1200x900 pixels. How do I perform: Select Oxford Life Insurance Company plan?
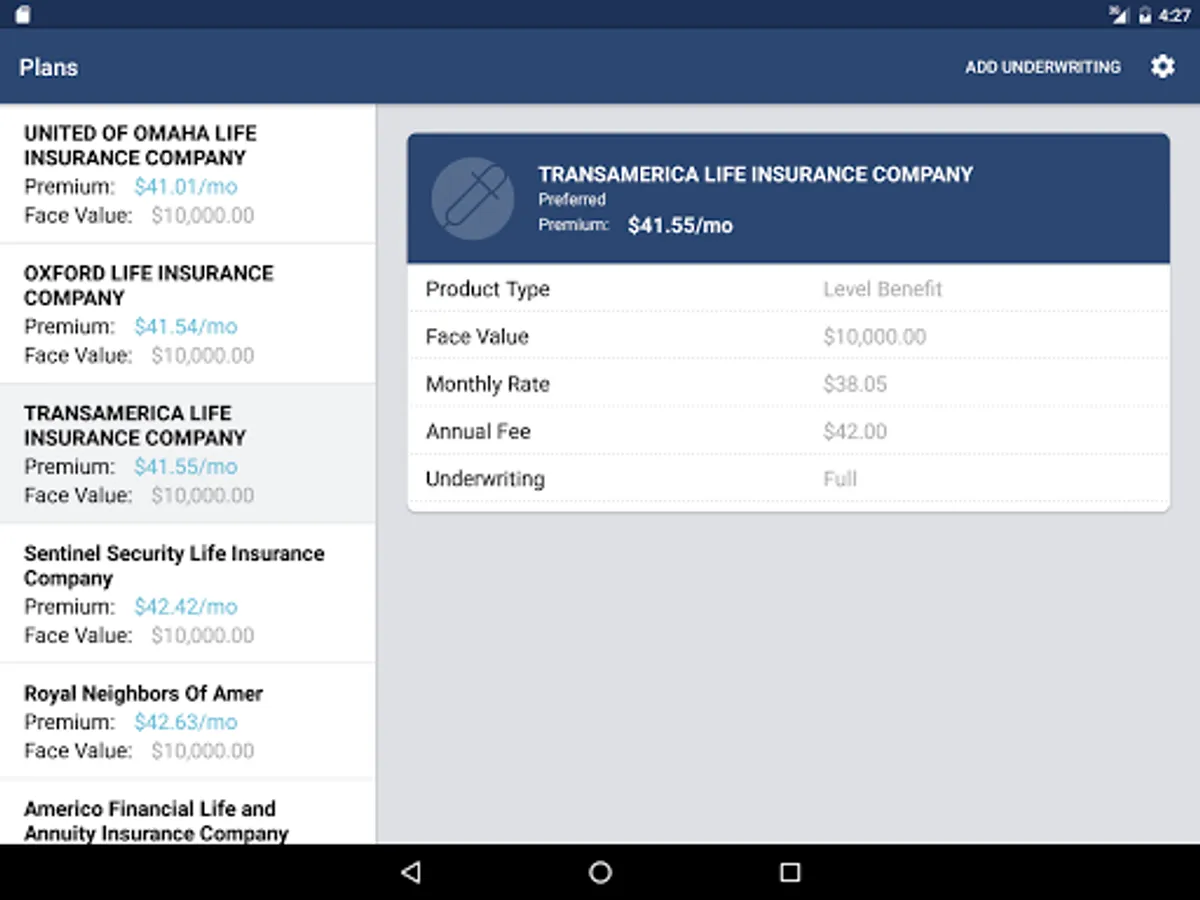pyautogui.click(x=188, y=313)
